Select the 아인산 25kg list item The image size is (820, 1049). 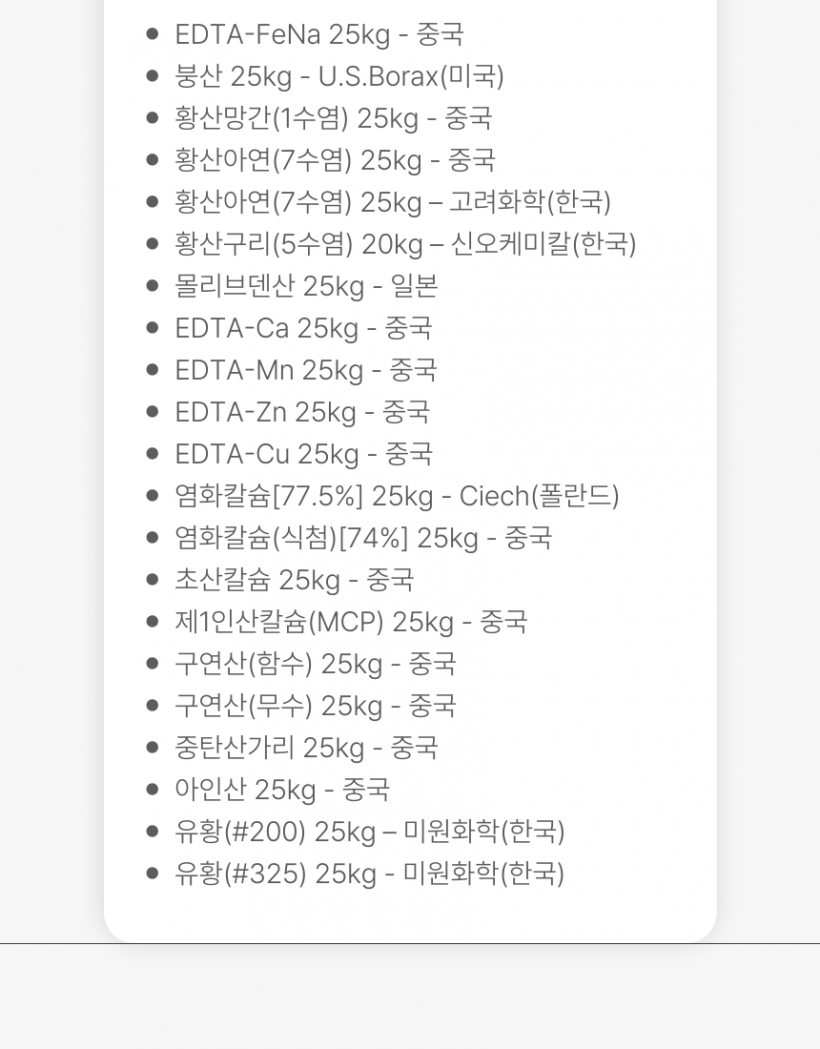coord(282,791)
